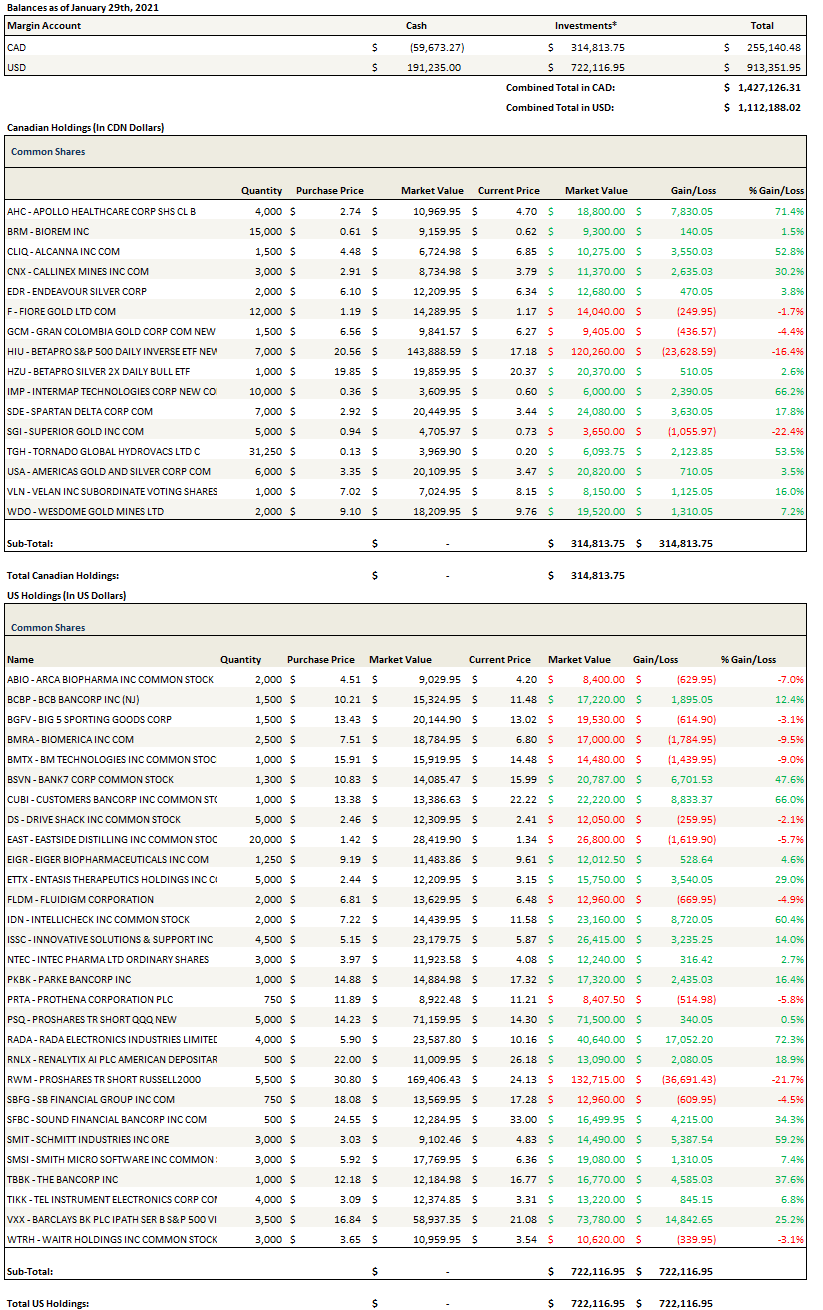Viewport: 823px width, 1310px height.
Task: Click the ABIO - ARCA Biopharma row name
Action: point(110,680)
